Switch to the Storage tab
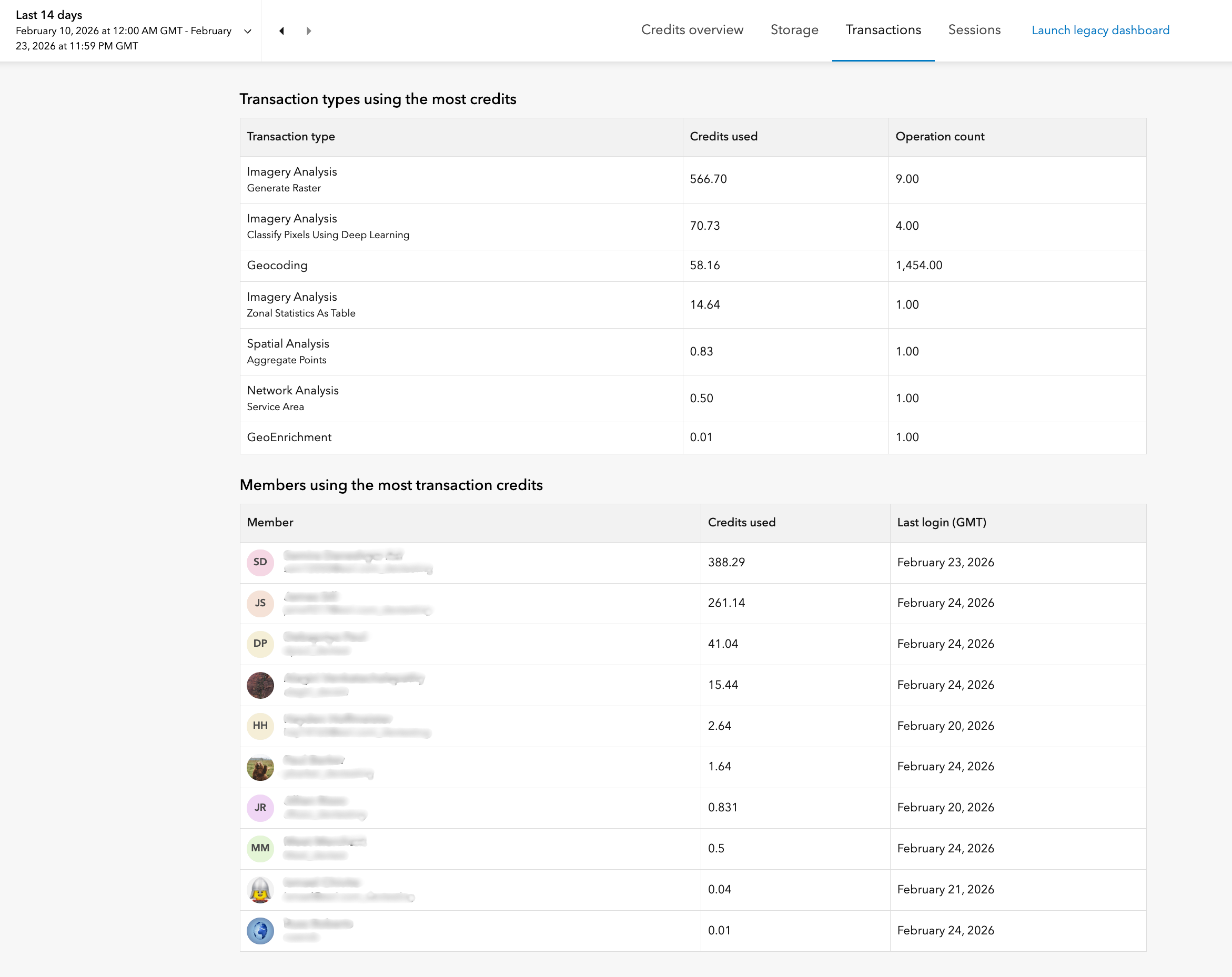The height and width of the screenshot is (977, 1232). pyautogui.click(x=794, y=30)
